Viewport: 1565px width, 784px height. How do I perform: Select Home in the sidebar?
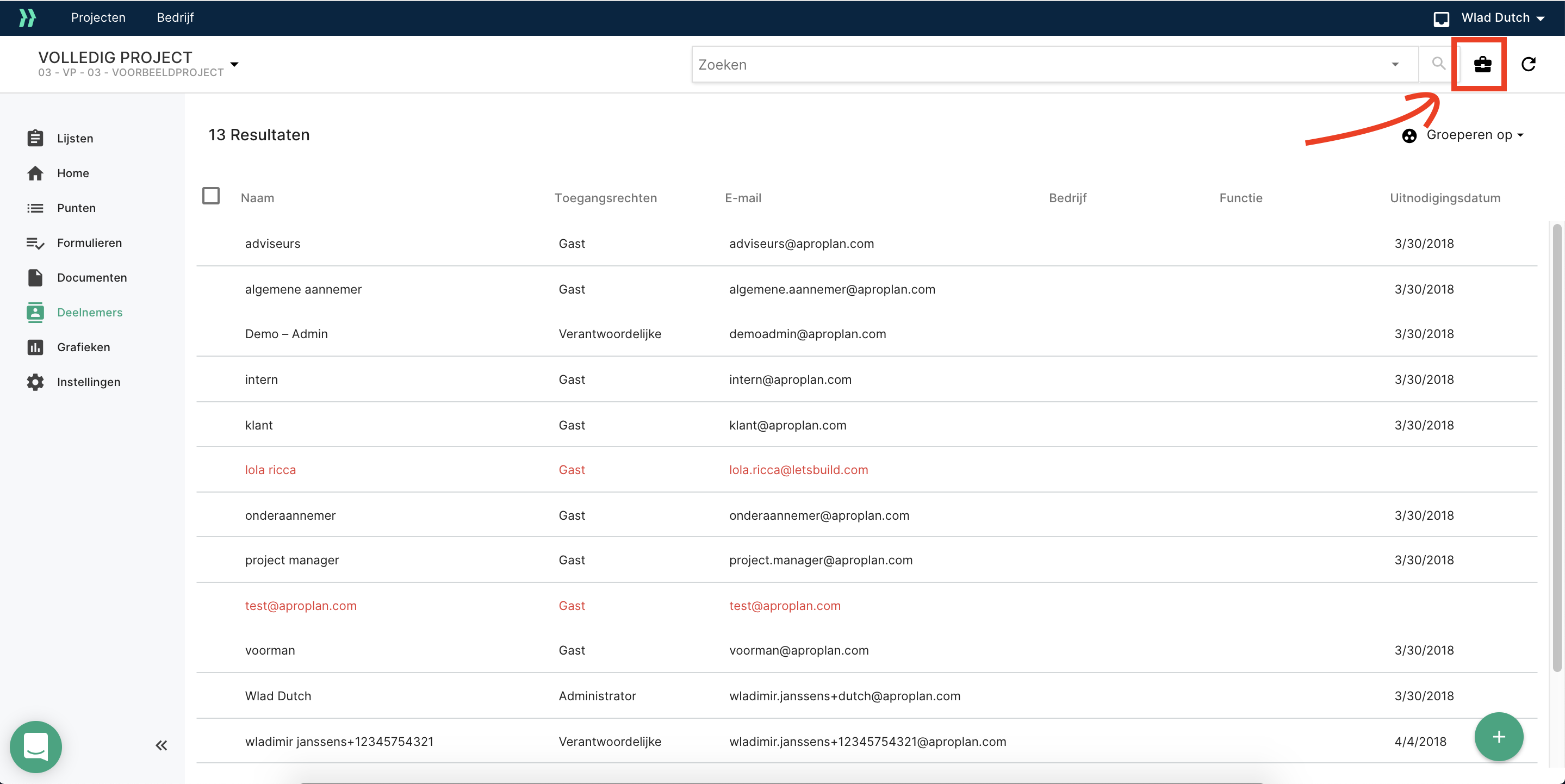73,173
